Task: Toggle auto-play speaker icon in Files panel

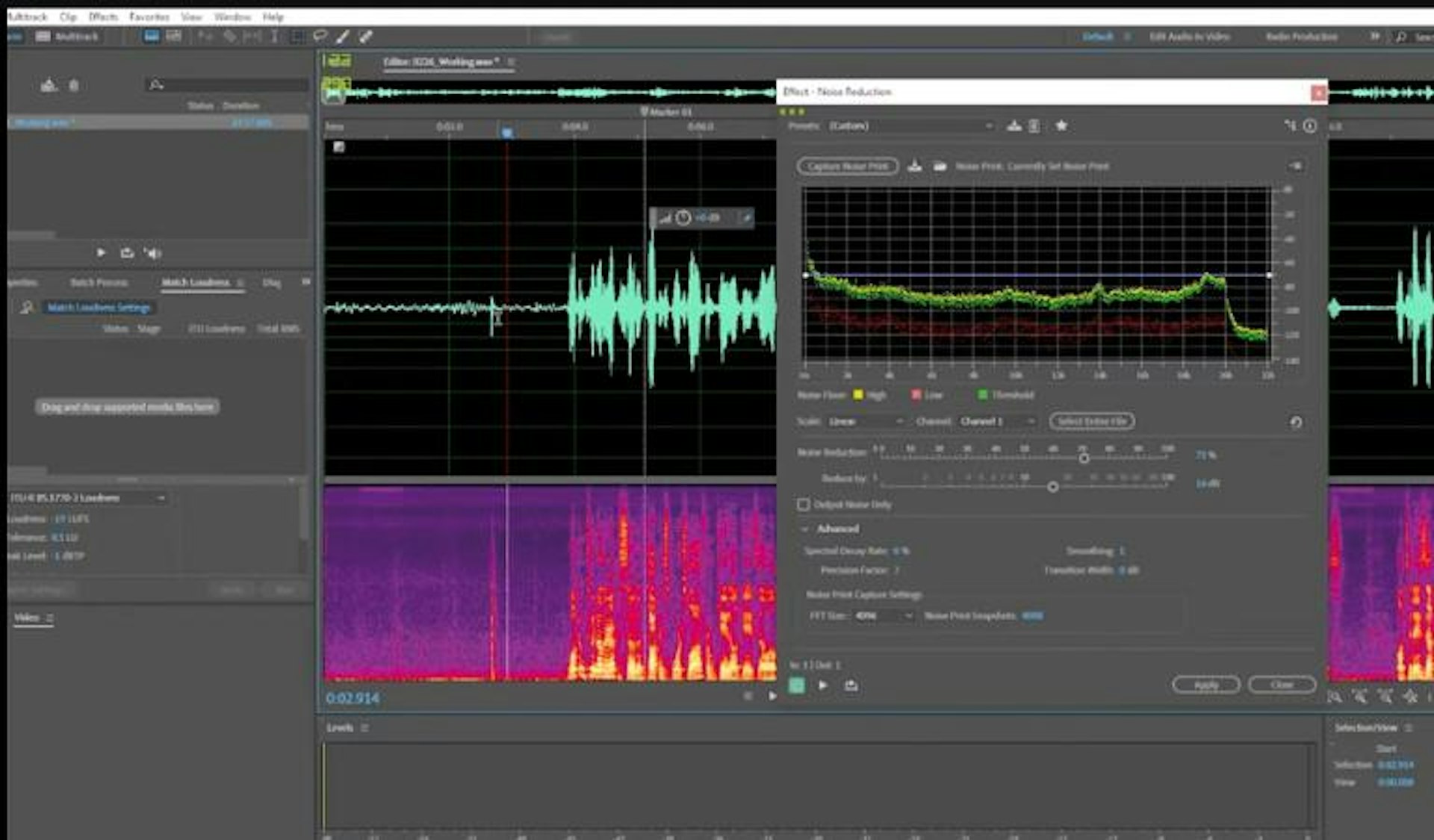Action: point(153,253)
